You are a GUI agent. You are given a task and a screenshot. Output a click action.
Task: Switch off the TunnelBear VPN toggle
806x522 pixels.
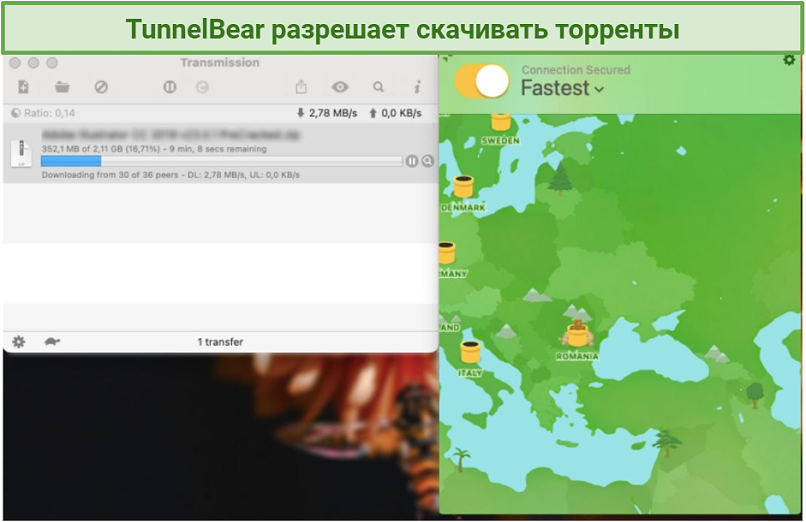point(482,81)
